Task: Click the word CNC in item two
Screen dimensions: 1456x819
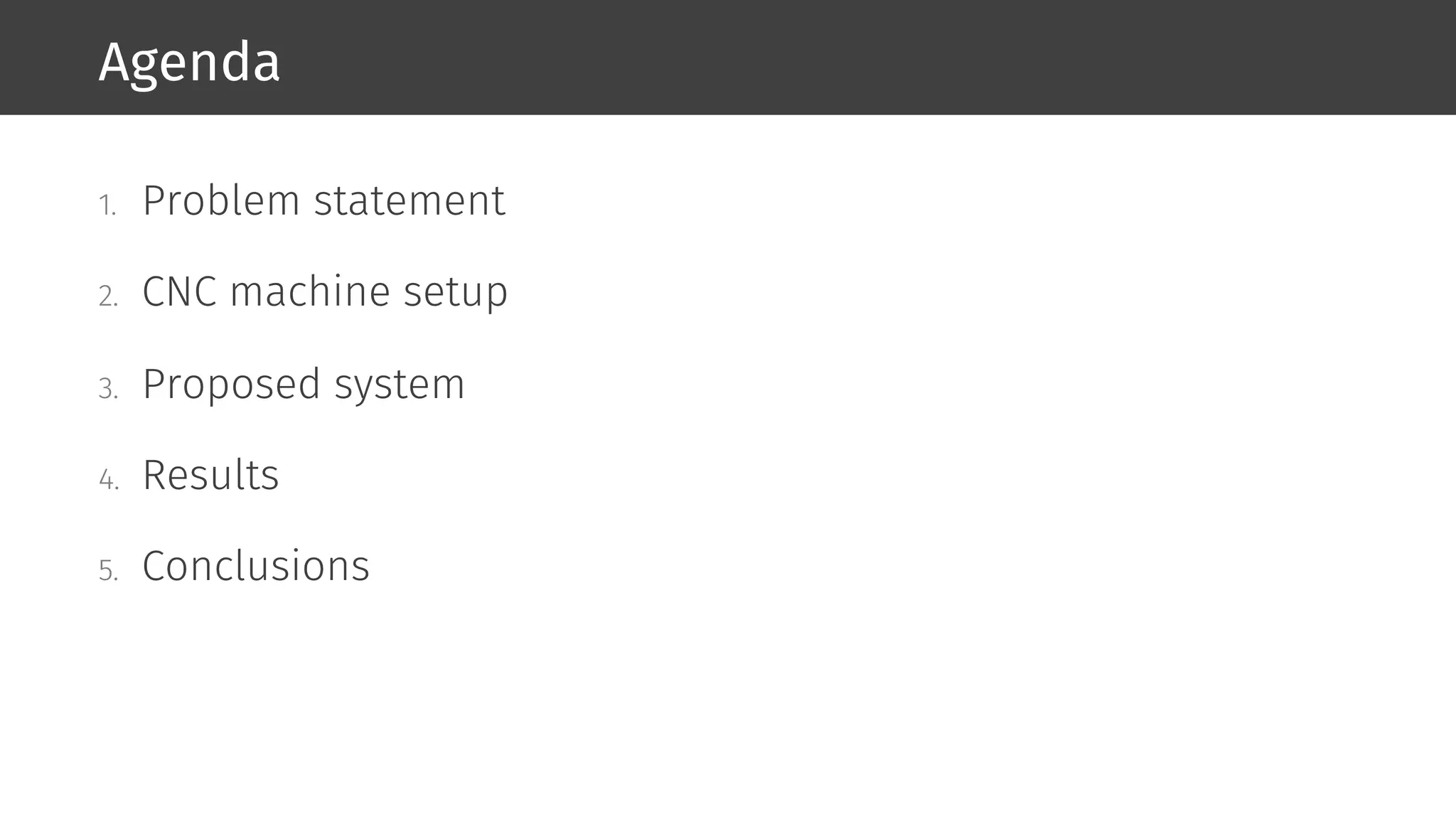Action: click(180, 291)
